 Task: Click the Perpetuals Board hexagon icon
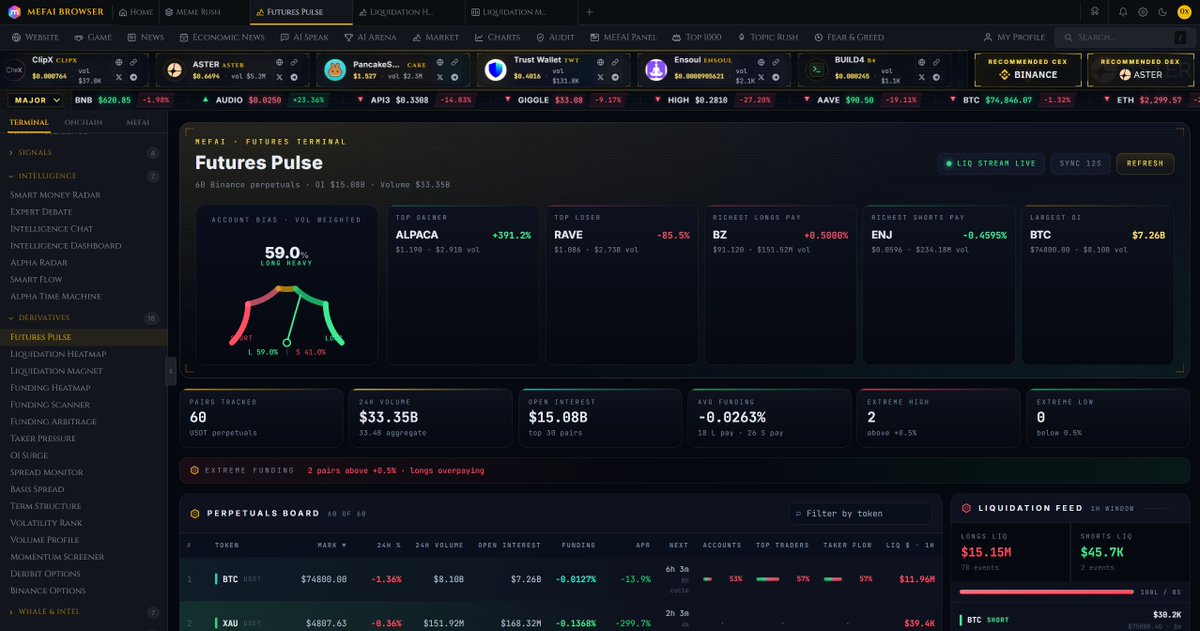[195, 513]
